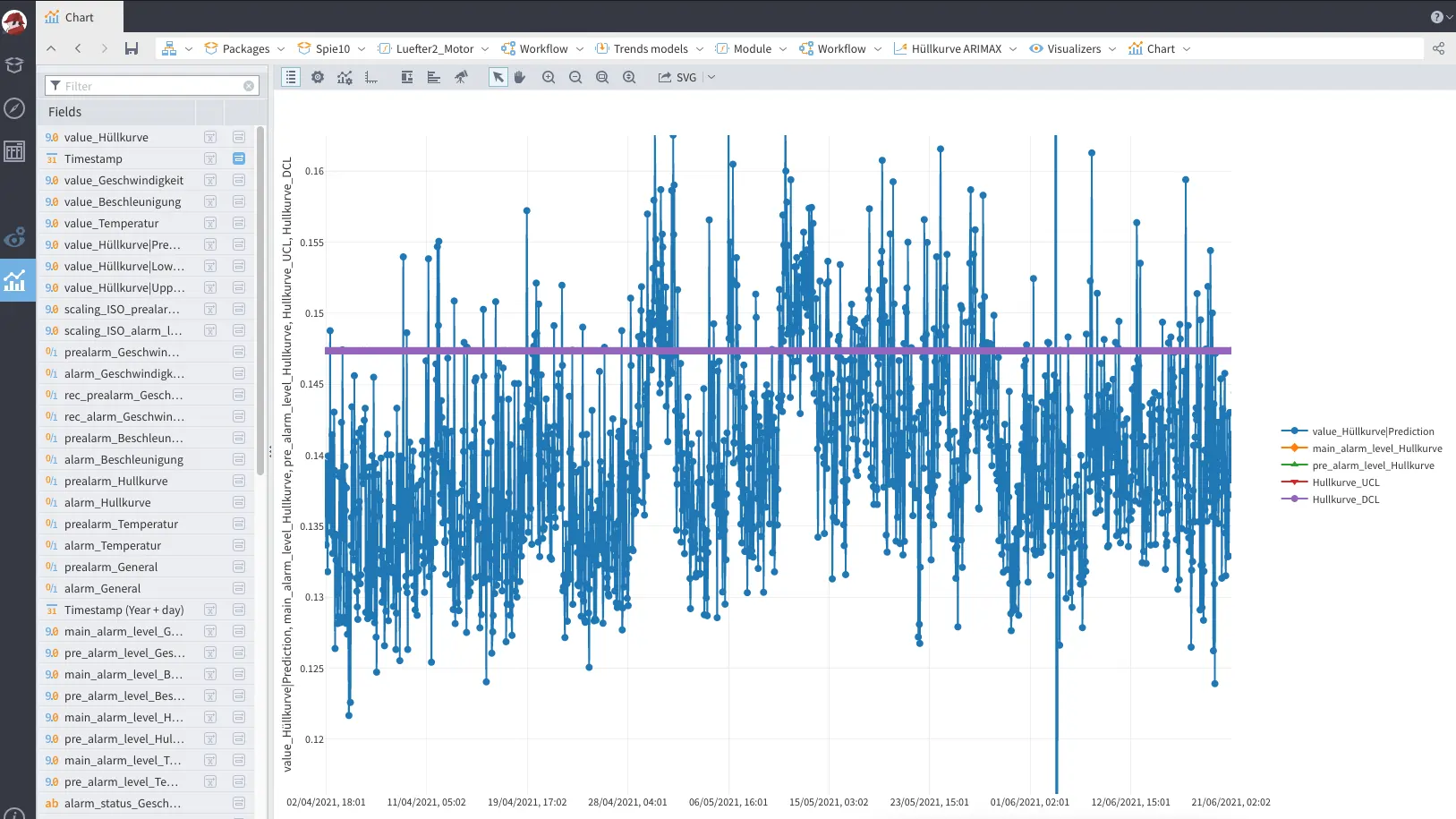
Task: Toggle the fields list panel icon
Action: (291, 77)
